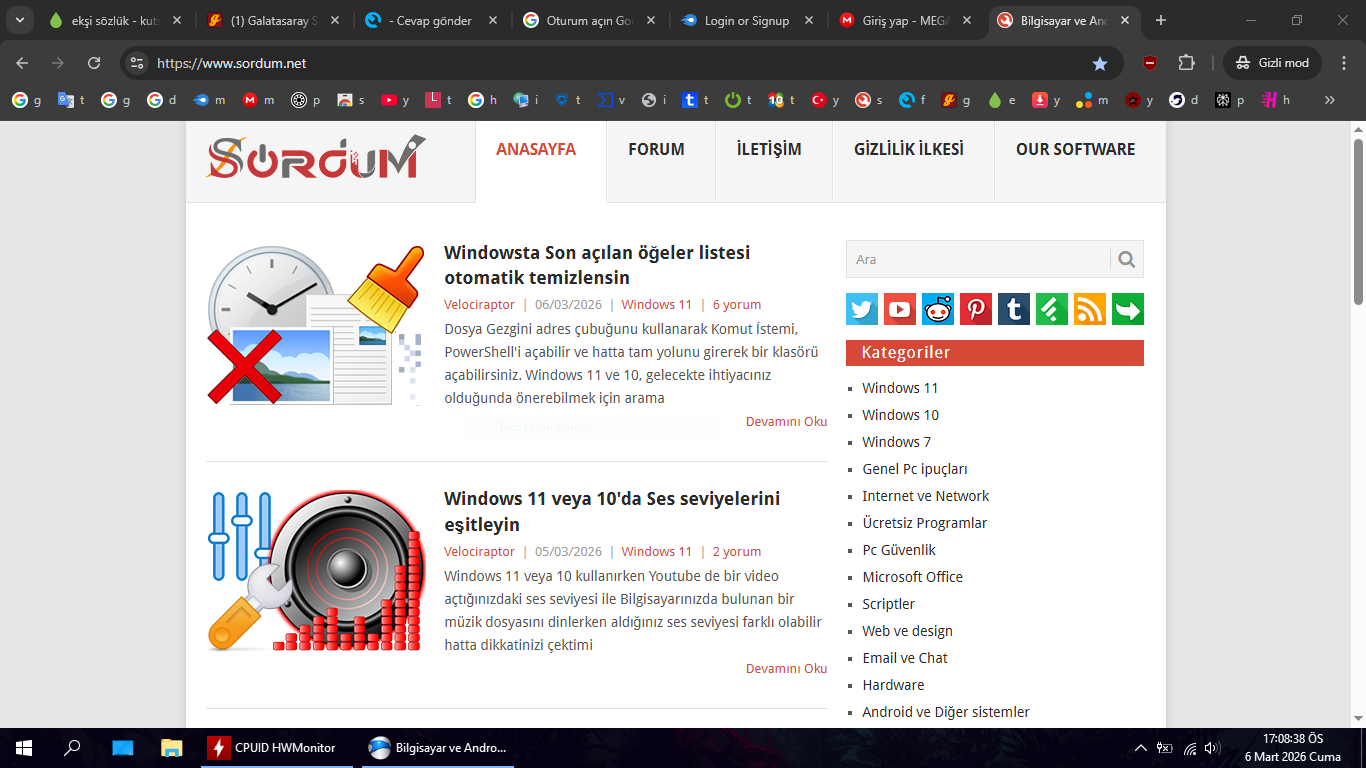Open Hardware category
This screenshot has width=1366, height=768.
893,685
